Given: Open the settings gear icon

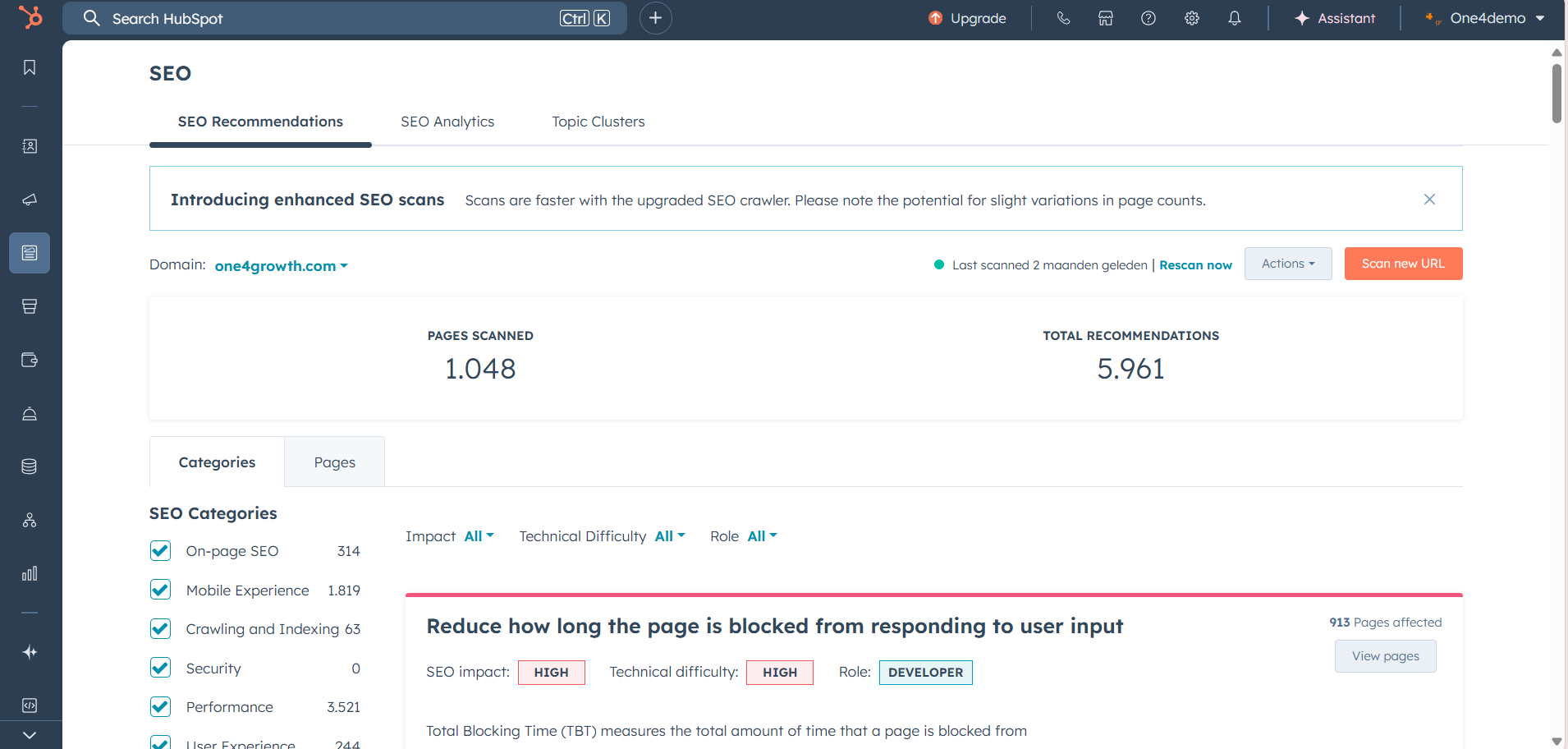Looking at the screenshot, I should 1192,18.
